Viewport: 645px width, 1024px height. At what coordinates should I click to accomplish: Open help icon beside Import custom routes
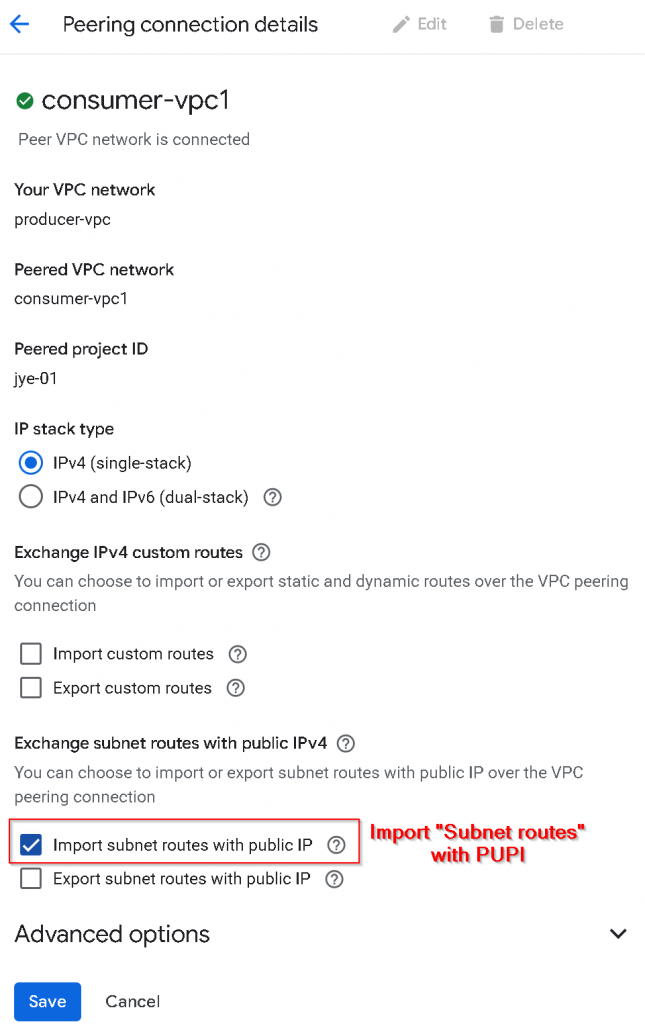pos(237,654)
